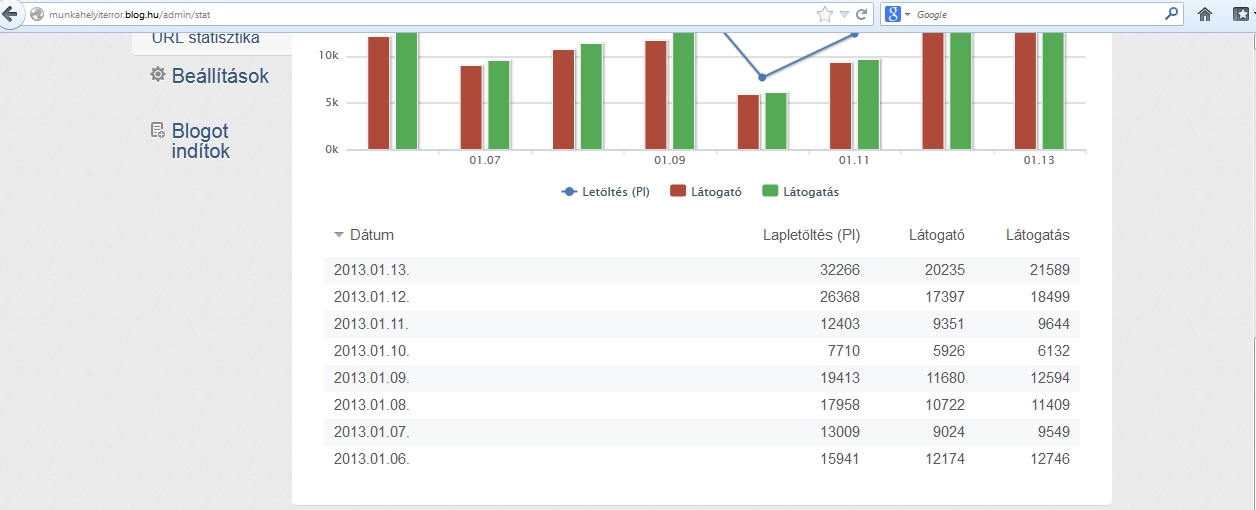This screenshot has height=510, width=1256.
Task: Click the Dátum column sort arrow
Action: 339,235
